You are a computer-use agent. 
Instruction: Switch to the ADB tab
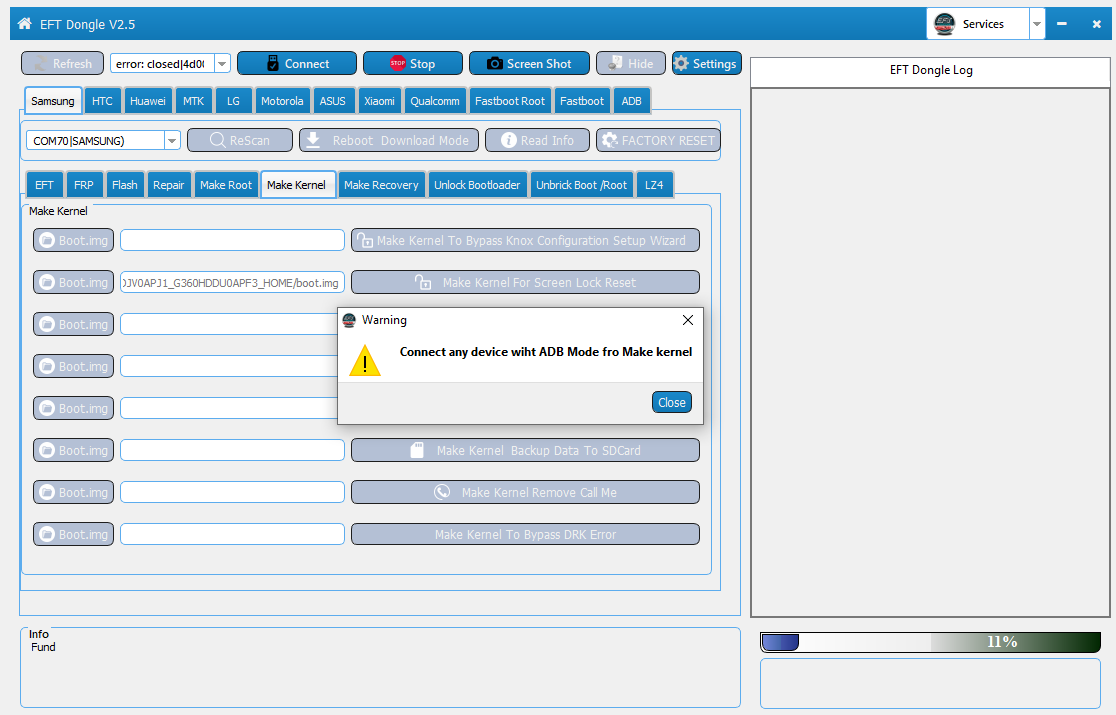tap(631, 101)
